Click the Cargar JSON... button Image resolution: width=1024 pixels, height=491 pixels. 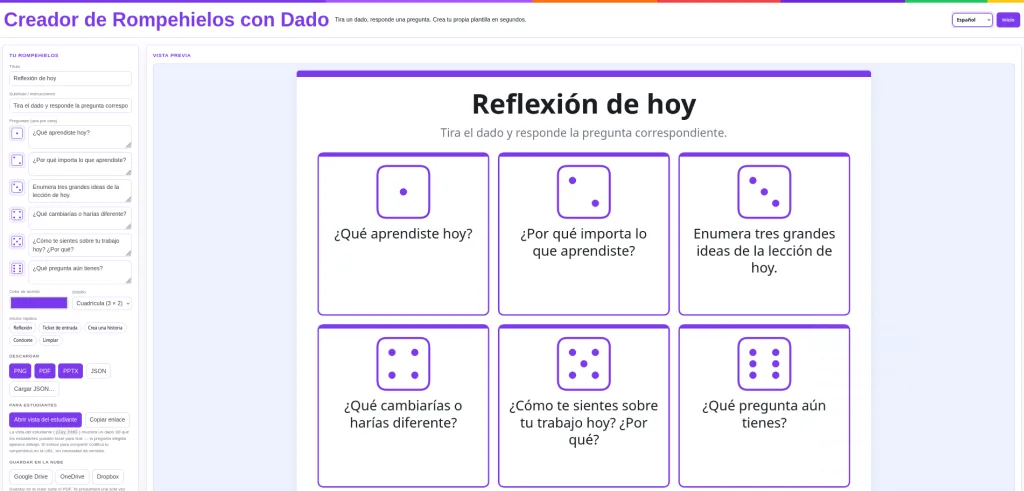coord(34,389)
